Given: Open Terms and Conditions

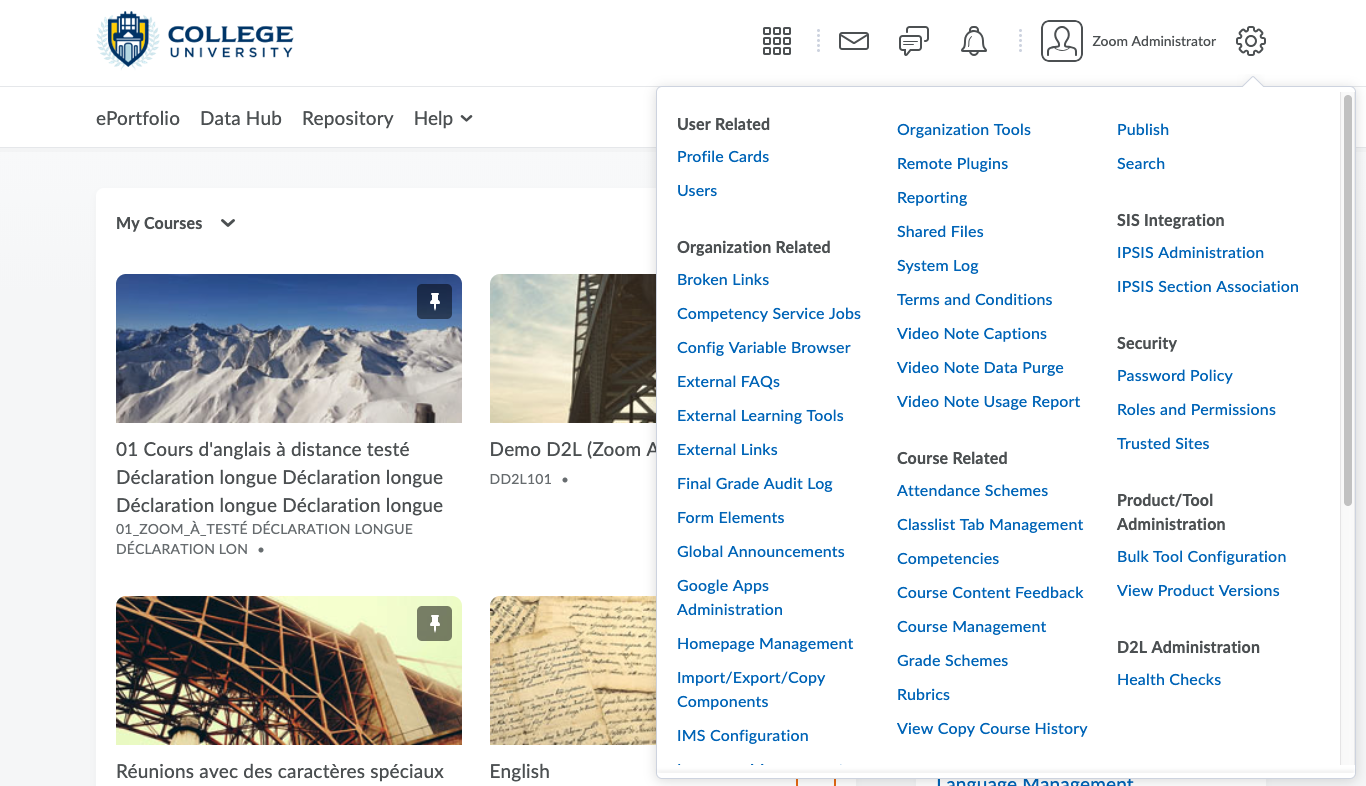Looking at the screenshot, I should [975, 300].
